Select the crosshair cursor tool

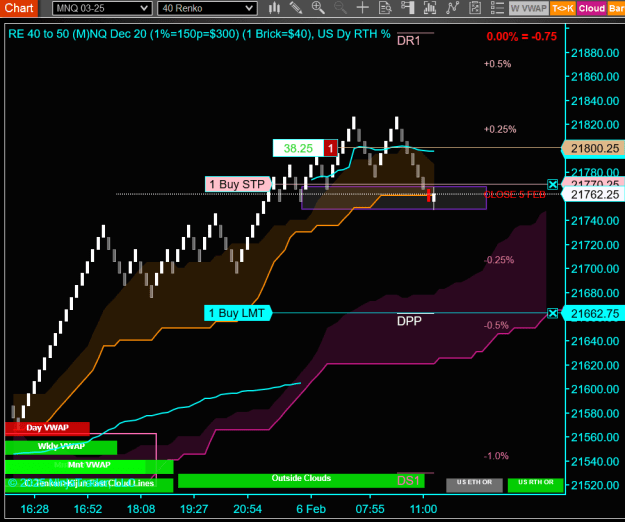tap(362, 8)
